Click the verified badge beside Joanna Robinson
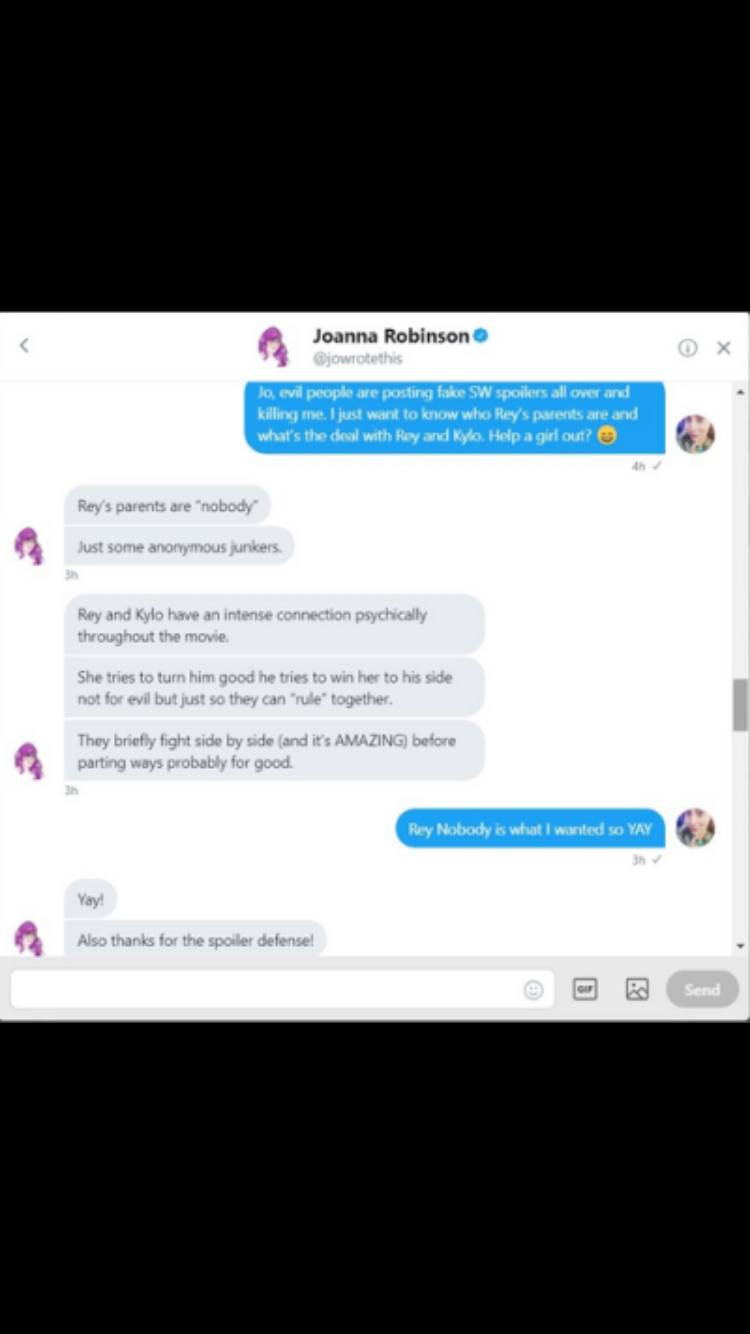The width and height of the screenshot is (750, 1334). click(481, 336)
